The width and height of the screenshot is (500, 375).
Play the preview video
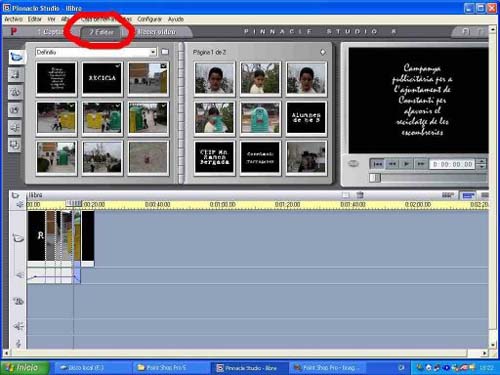406,164
